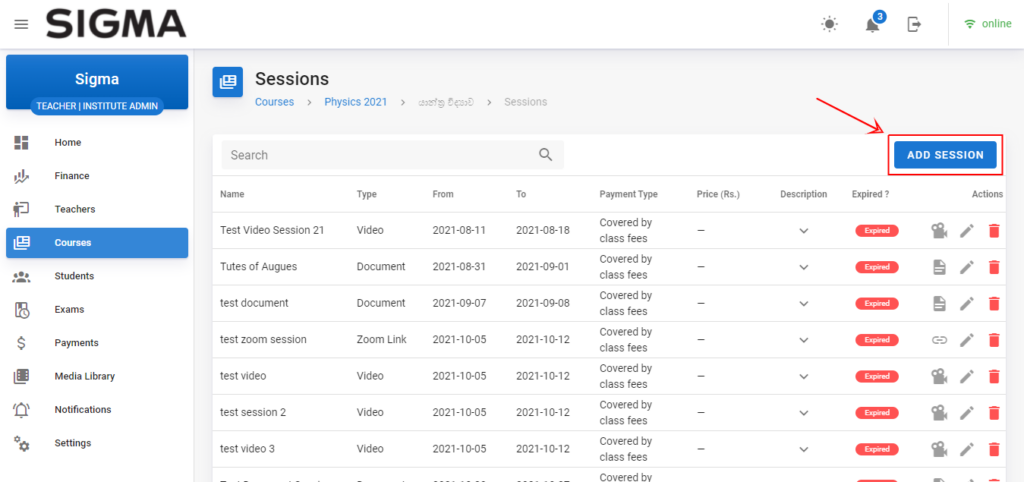
Task: Edit test video 3 pencil icon
Action: pos(967,450)
